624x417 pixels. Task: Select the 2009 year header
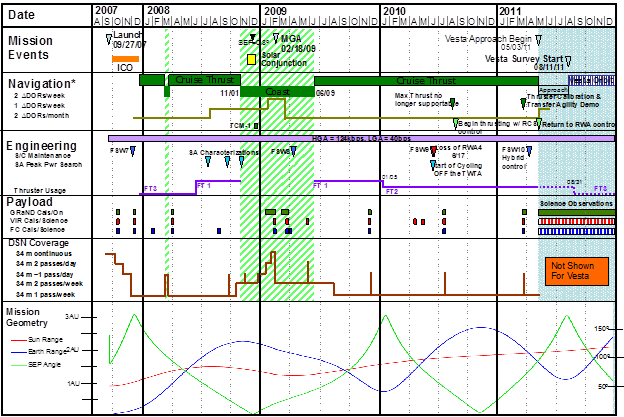point(273,7)
